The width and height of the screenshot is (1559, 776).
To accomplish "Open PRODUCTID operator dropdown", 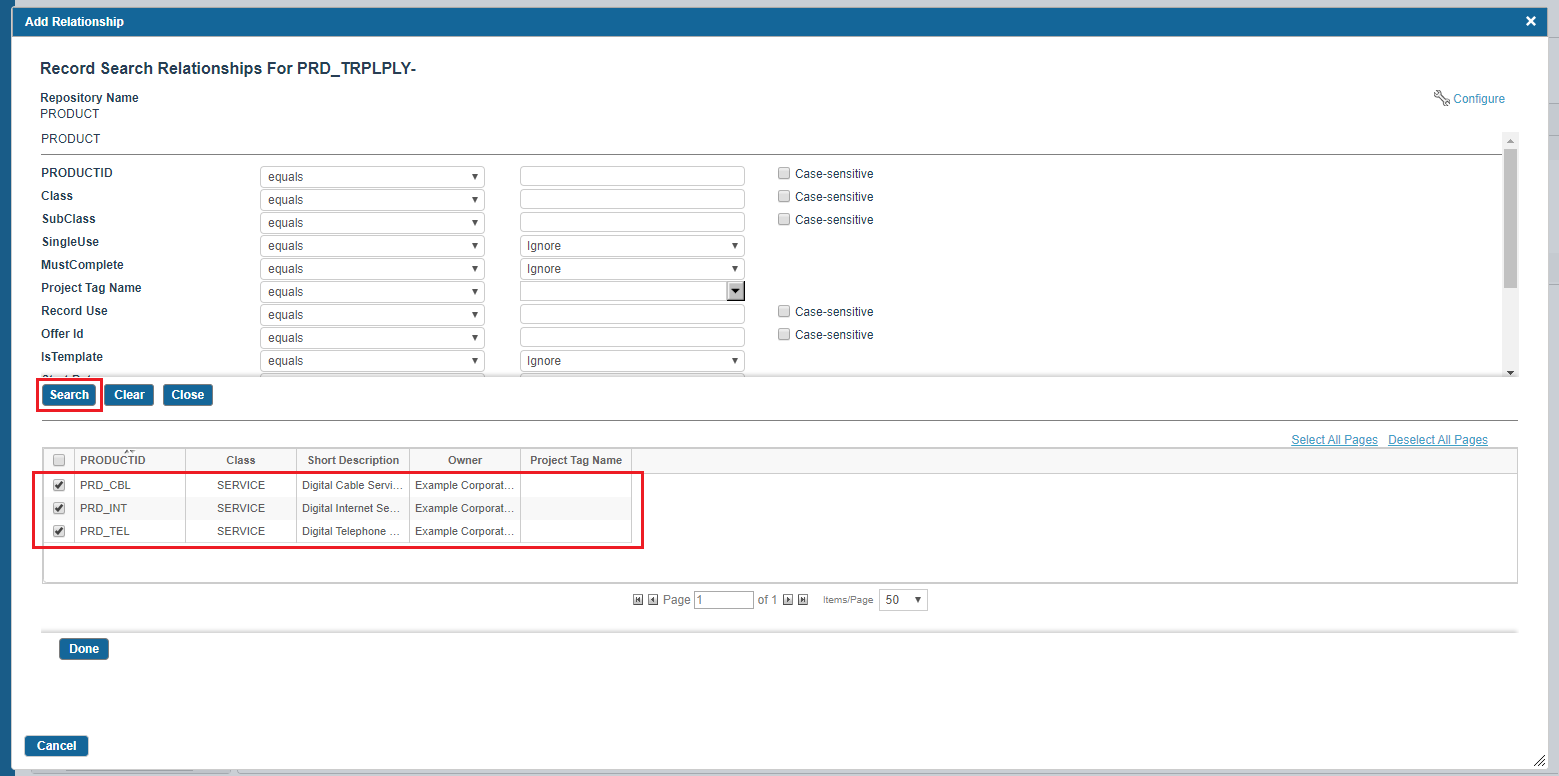I will click(x=372, y=177).
